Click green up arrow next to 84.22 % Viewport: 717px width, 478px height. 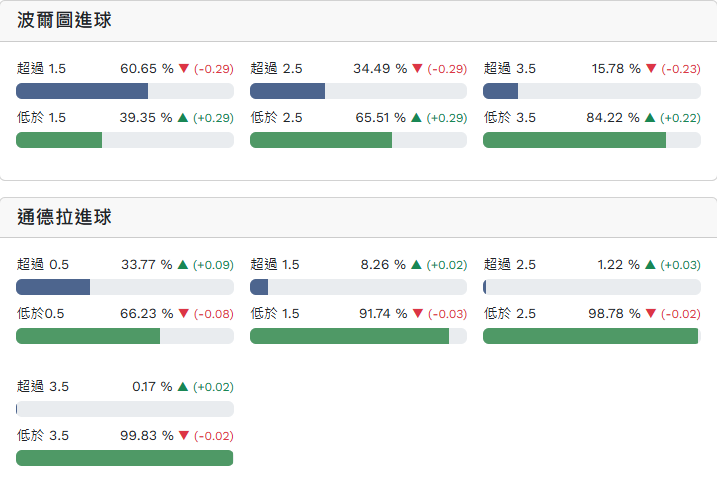tap(650, 118)
